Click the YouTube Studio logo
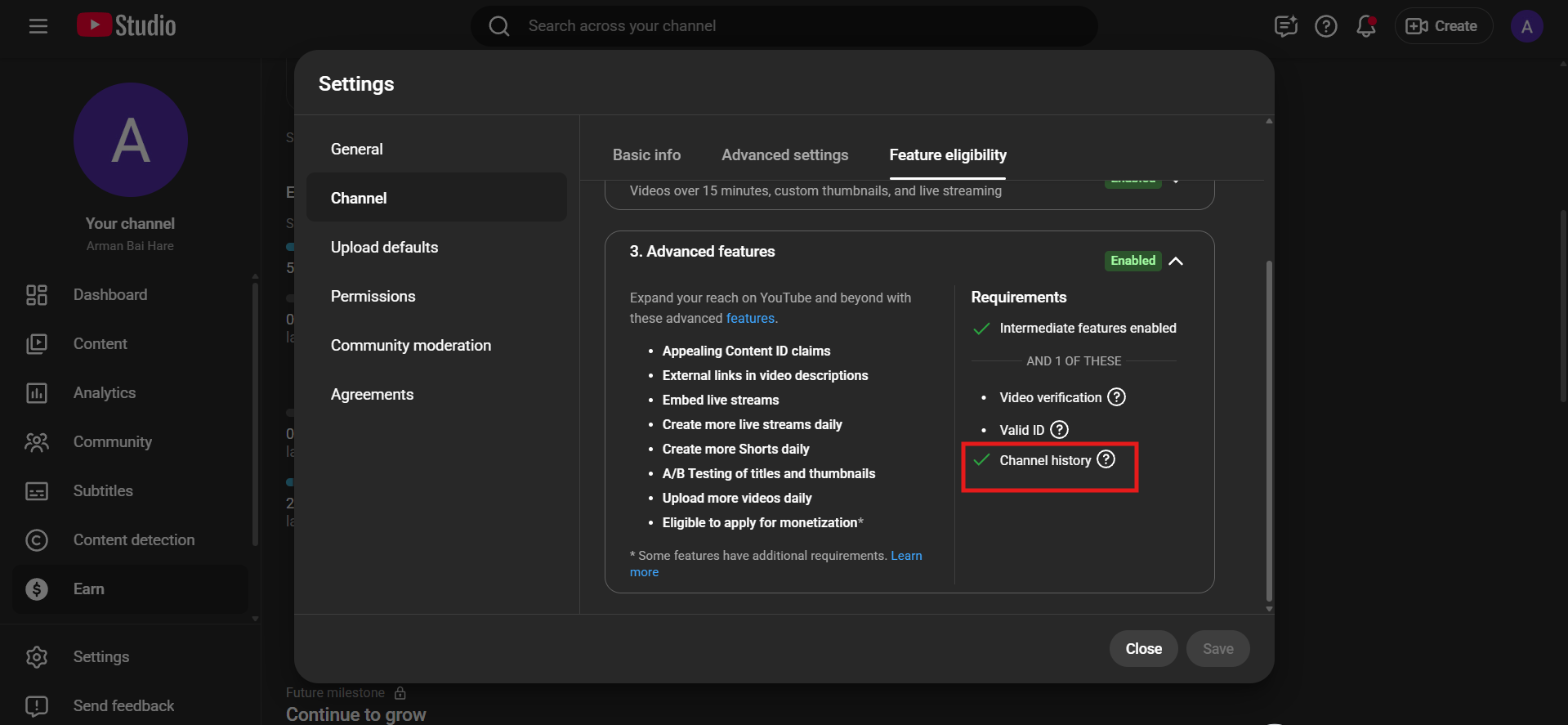 127,26
